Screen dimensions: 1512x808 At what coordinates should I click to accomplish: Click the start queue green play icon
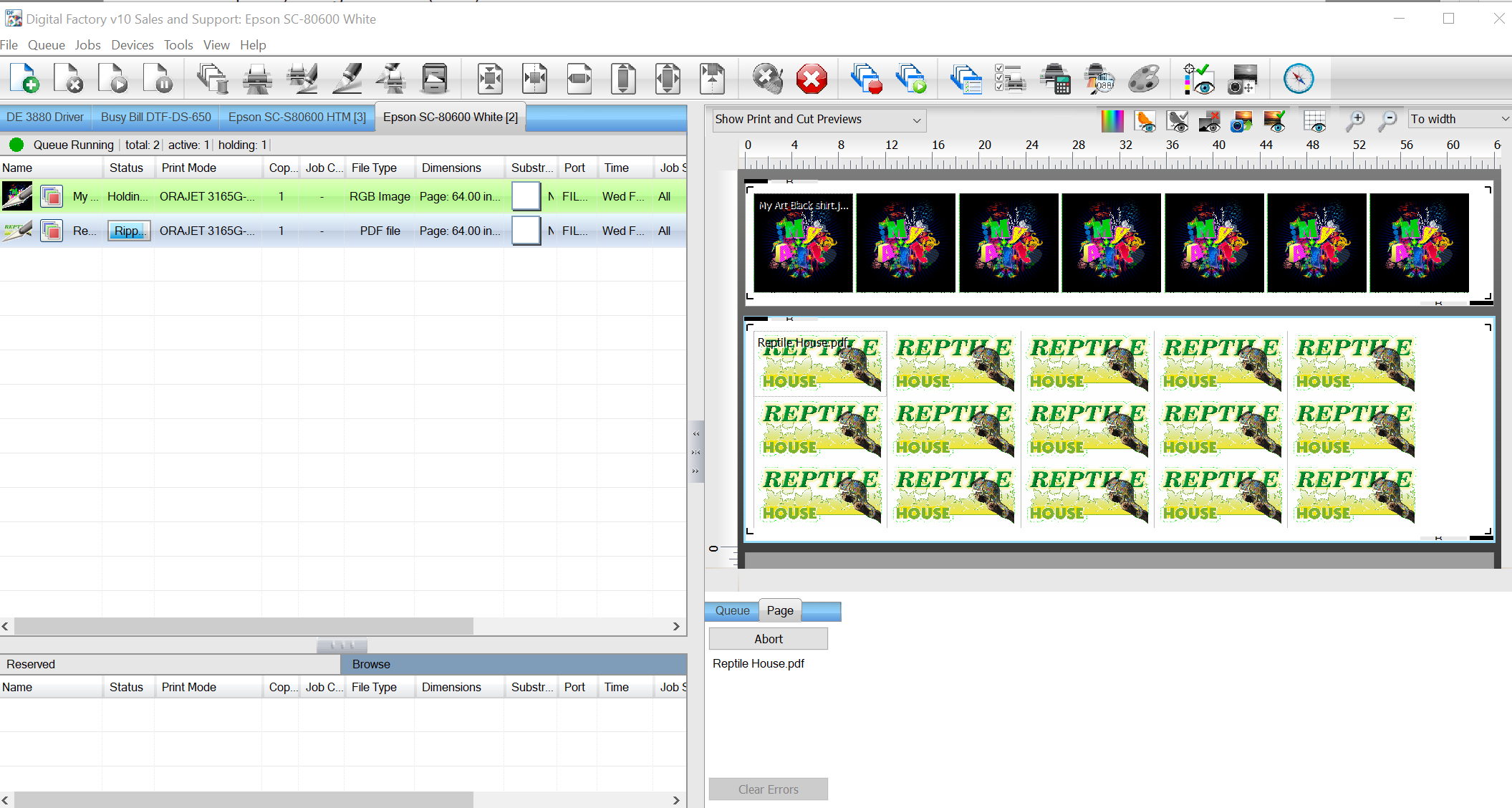click(x=911, y=78)
